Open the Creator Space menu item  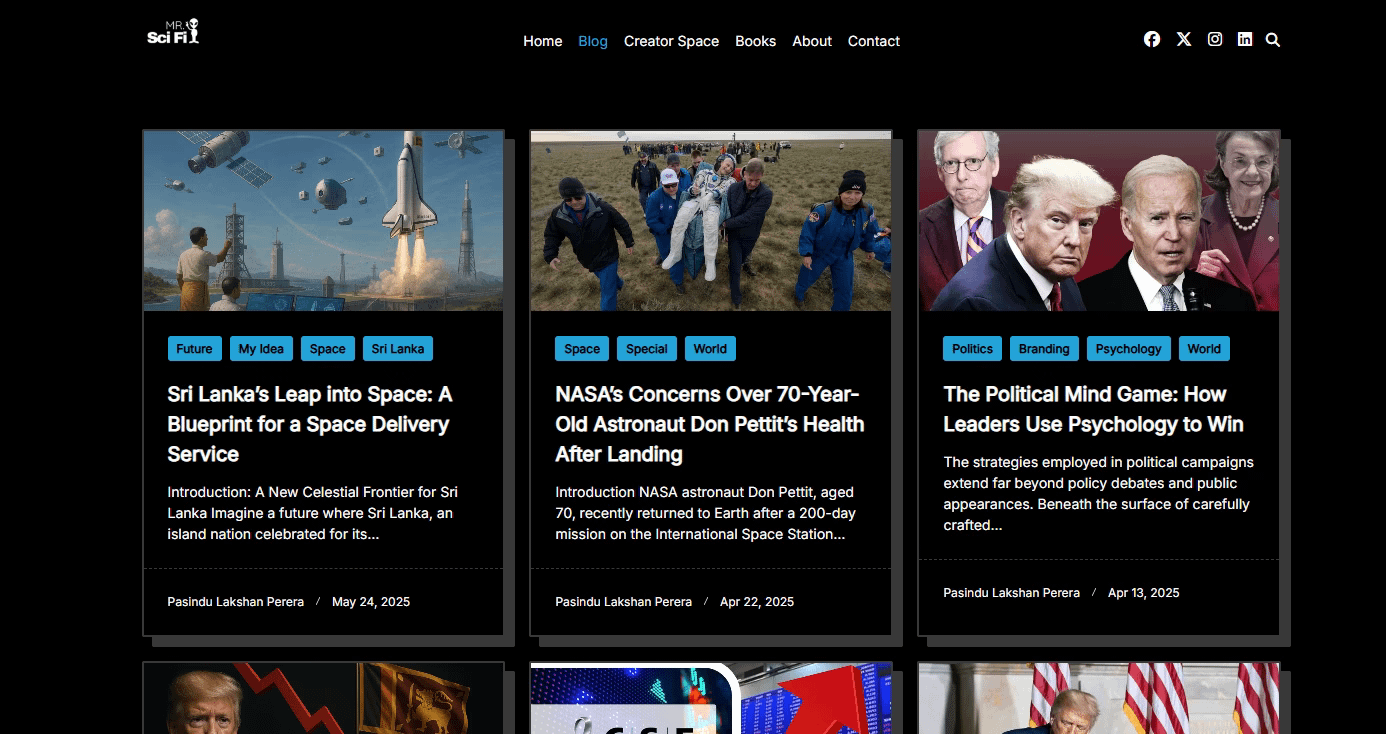(671, 41)
